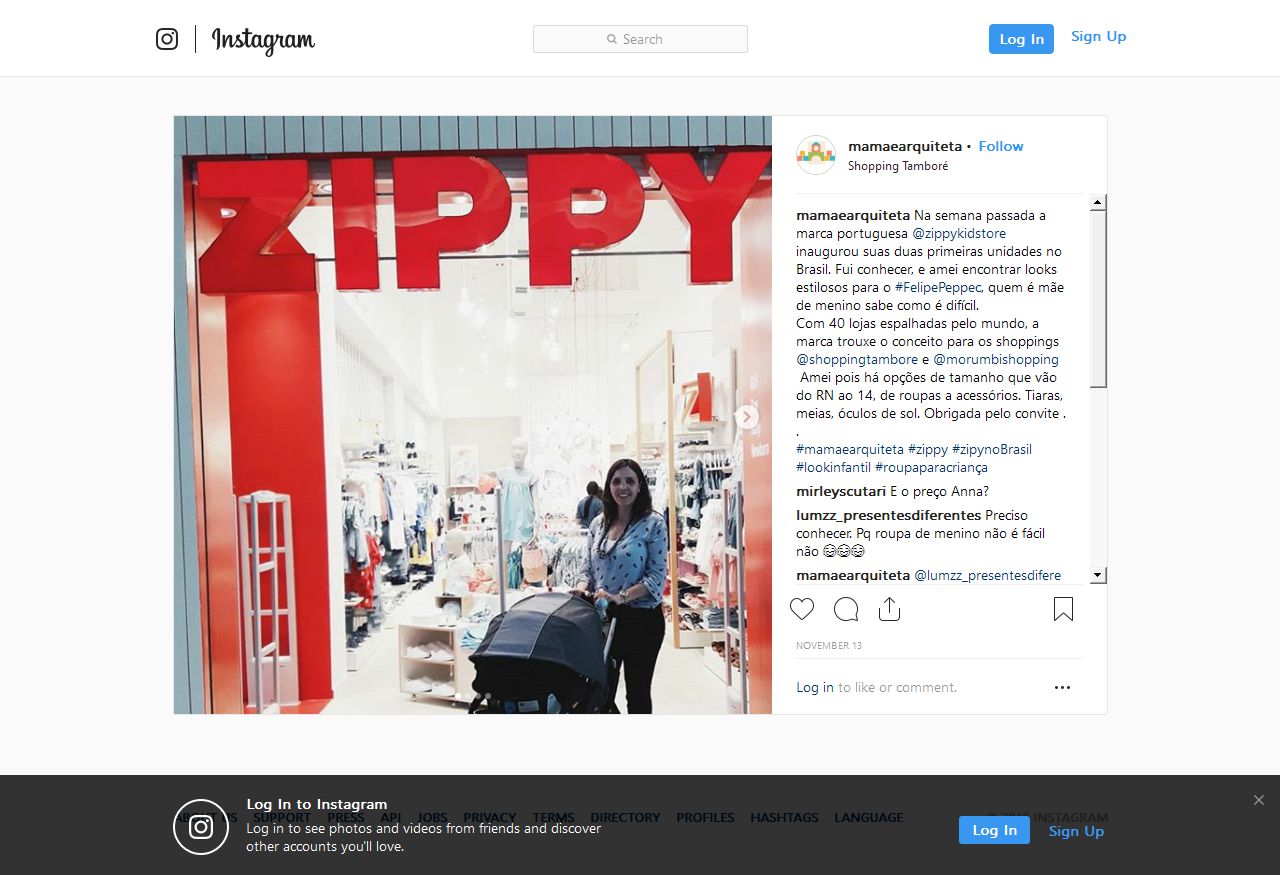Click the Instagram camera logo icon

point(167,39)
